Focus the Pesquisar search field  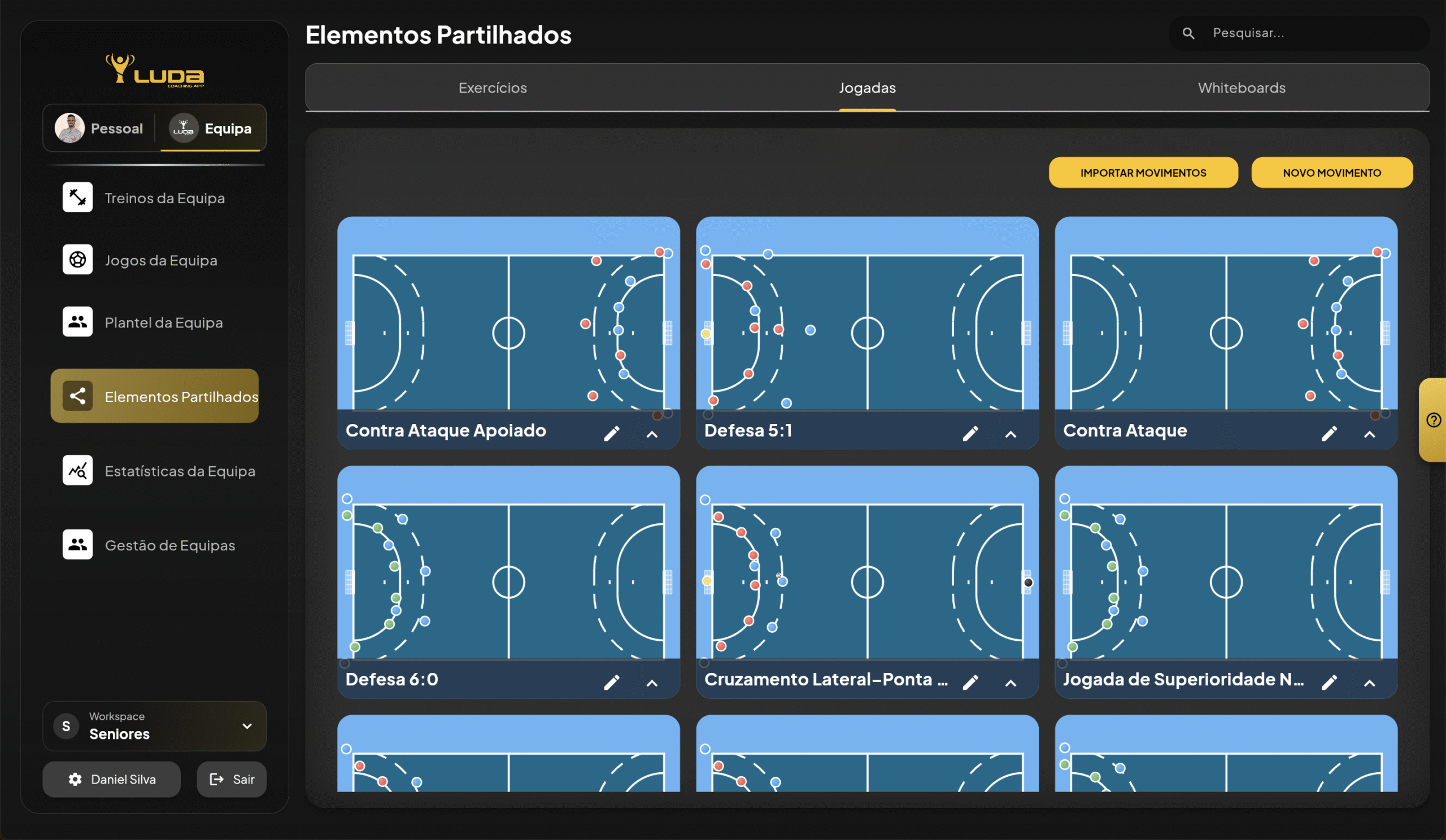[1308, 33]
